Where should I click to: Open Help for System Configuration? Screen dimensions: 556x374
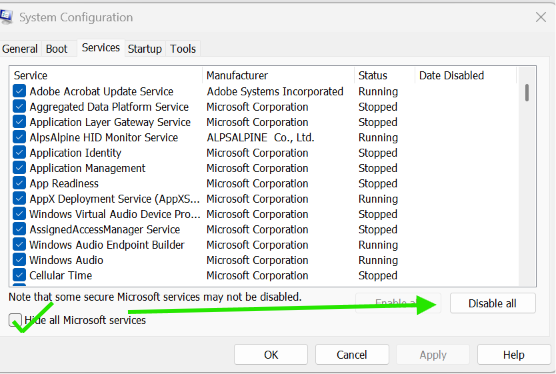[513, 355]
